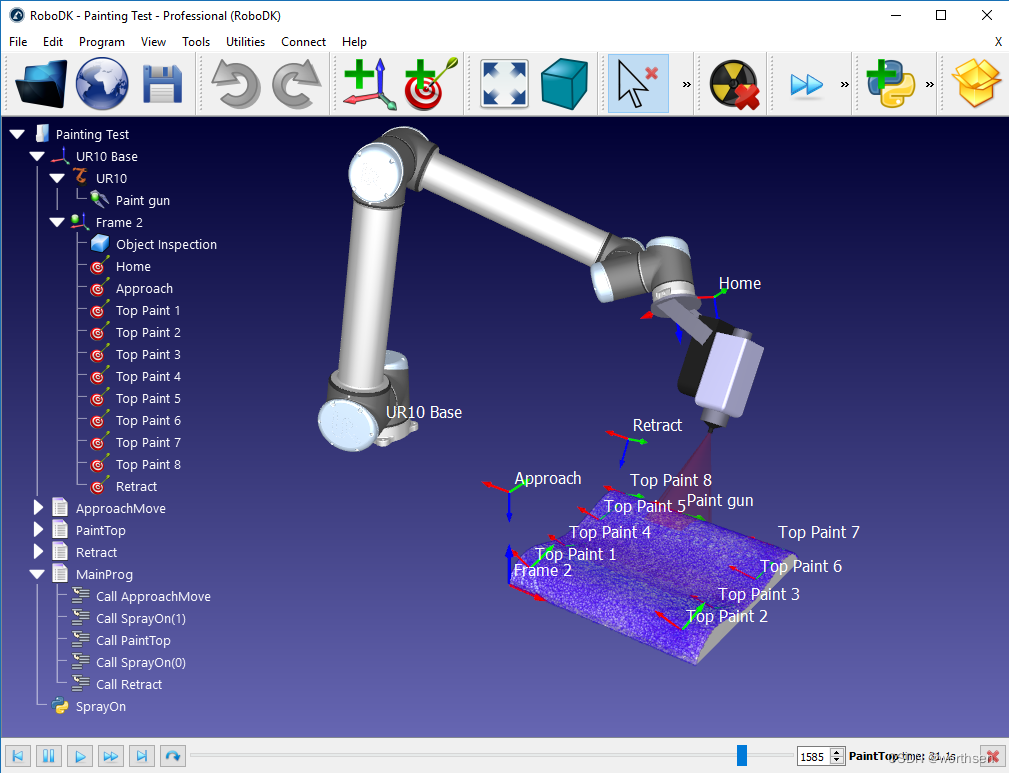
Task: Expand toolbar overflow after cursor tool
Action: tap(687, 84)
